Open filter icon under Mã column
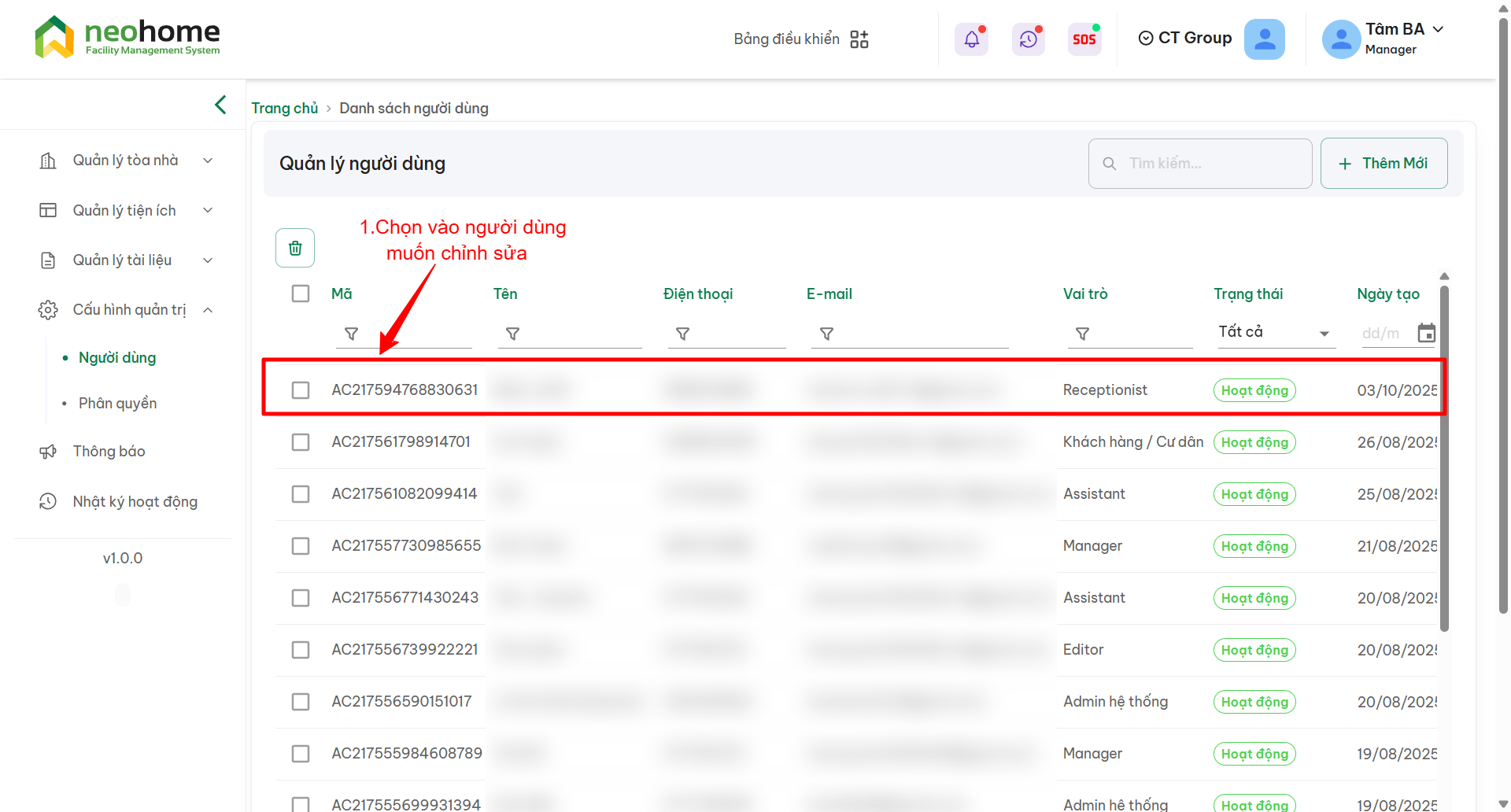This screenshot has height=812, width=1511. click(x=352, y=334)
